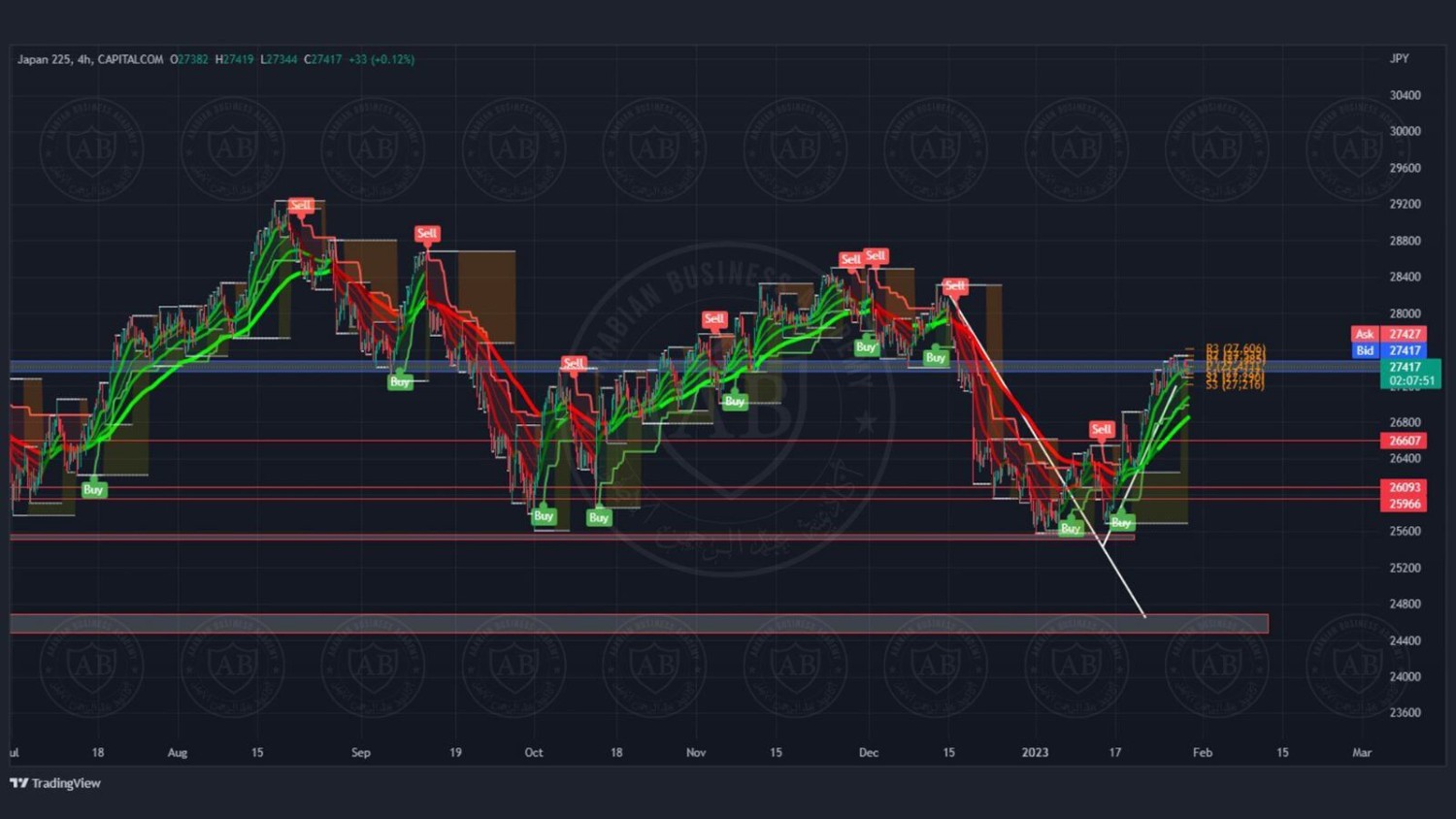Viewport: 1456px width, 819px height.
Task: Click the 25600 price axis label
Action: pyautogui.click(x=1405, y=531)
